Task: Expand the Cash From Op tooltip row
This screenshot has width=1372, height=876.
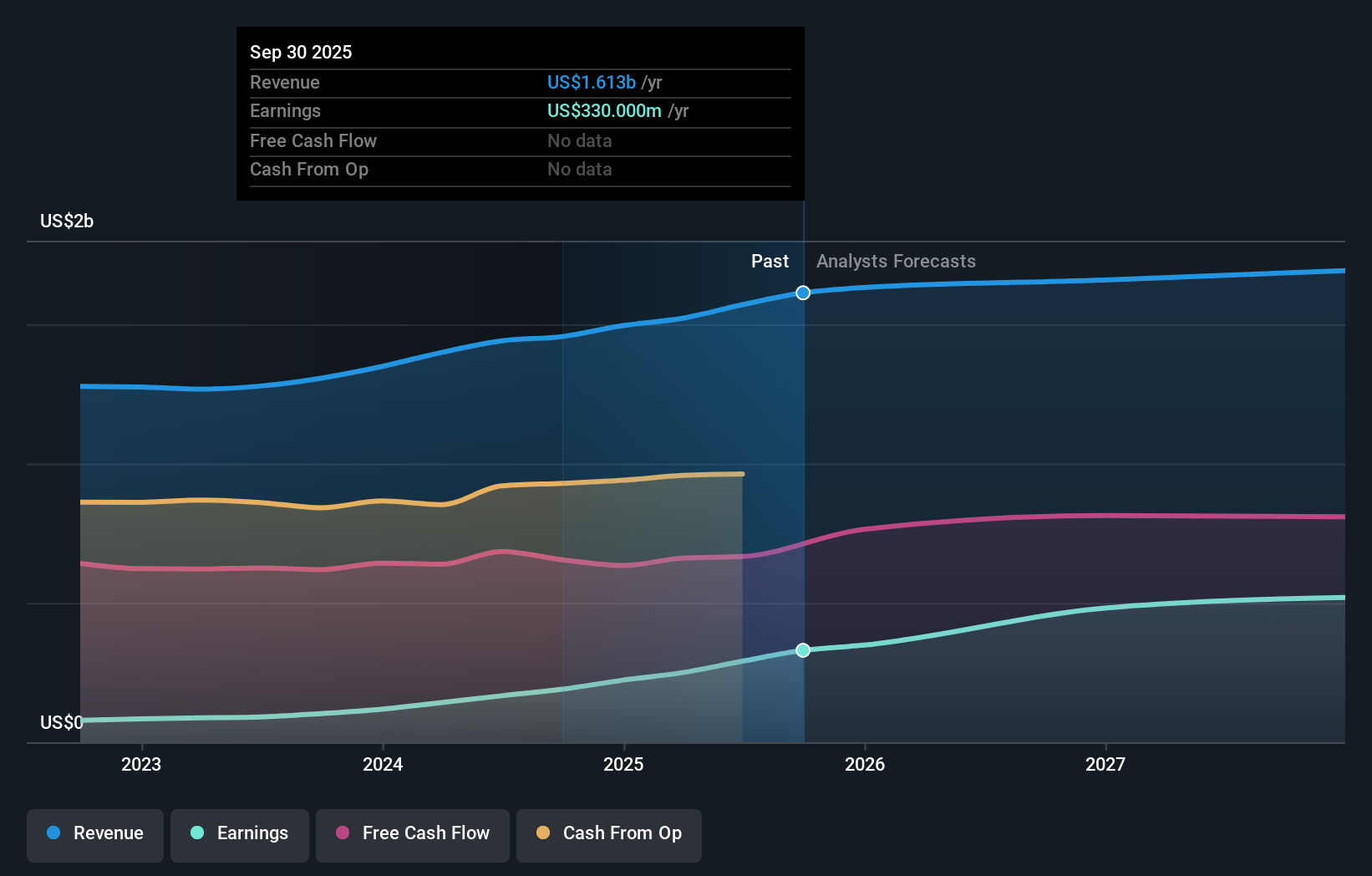Action: (x=309, y=169)
